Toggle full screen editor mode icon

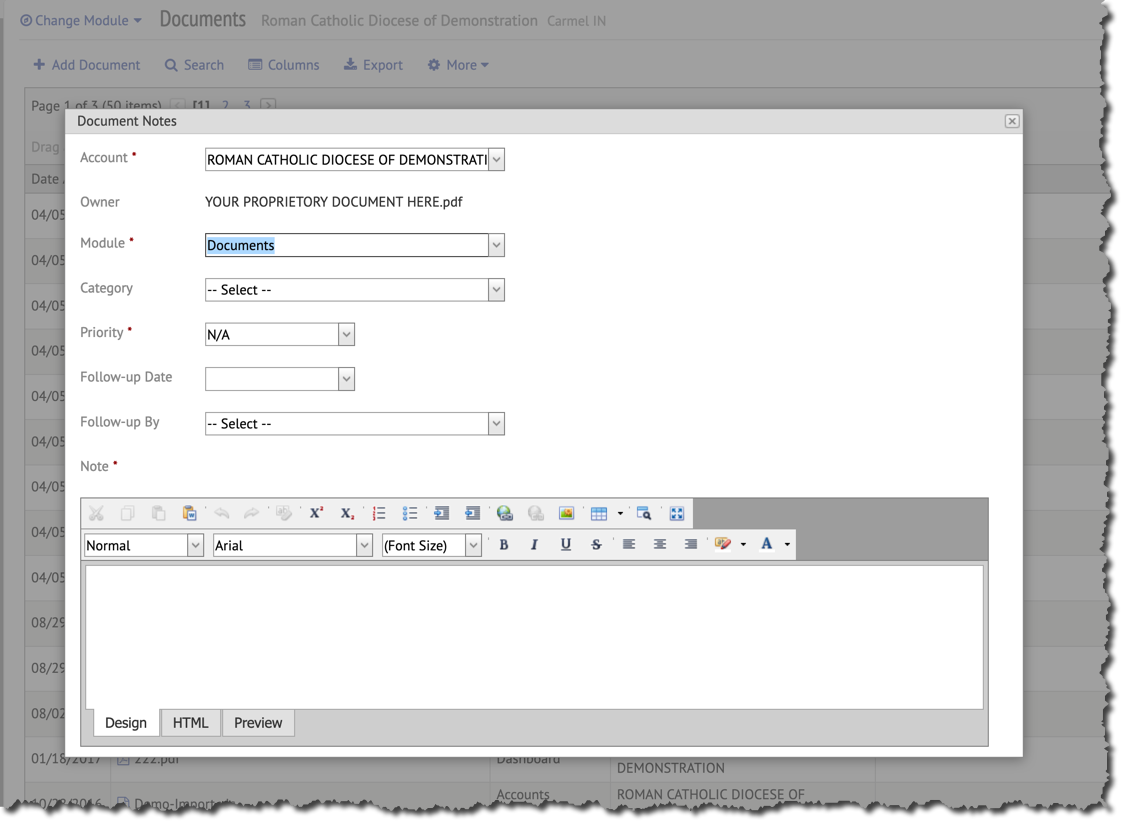click(677, 513)
